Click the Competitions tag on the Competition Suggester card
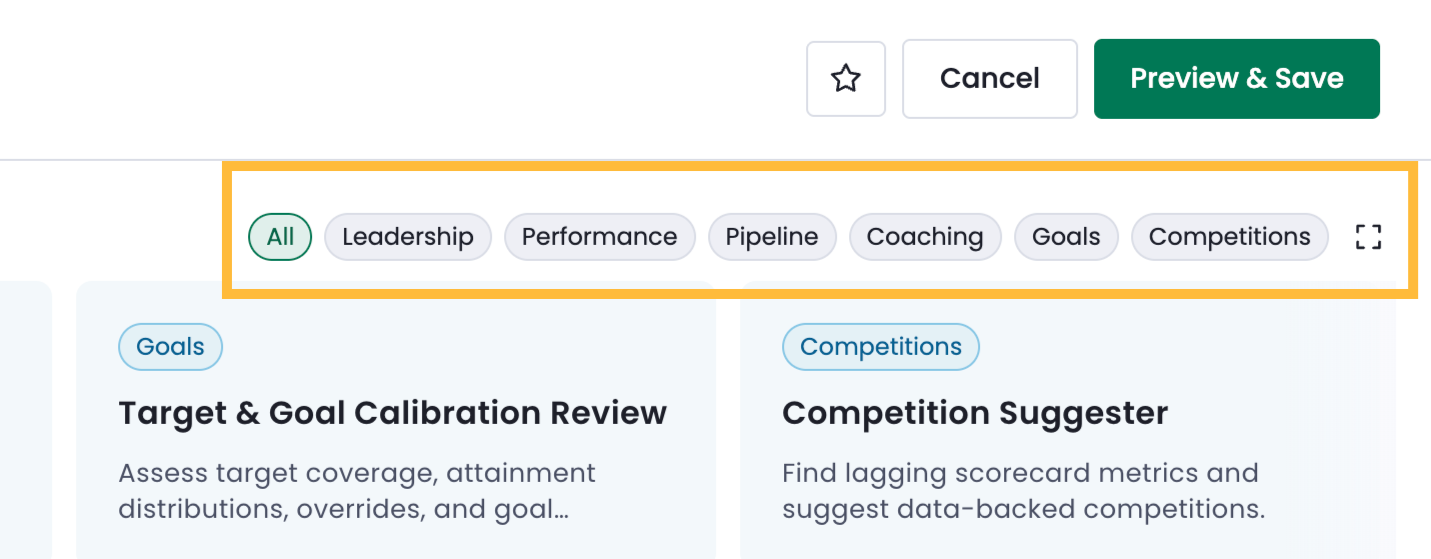Screen dimensions: 1431x559 pyautogui.click(x=881, y=347)
